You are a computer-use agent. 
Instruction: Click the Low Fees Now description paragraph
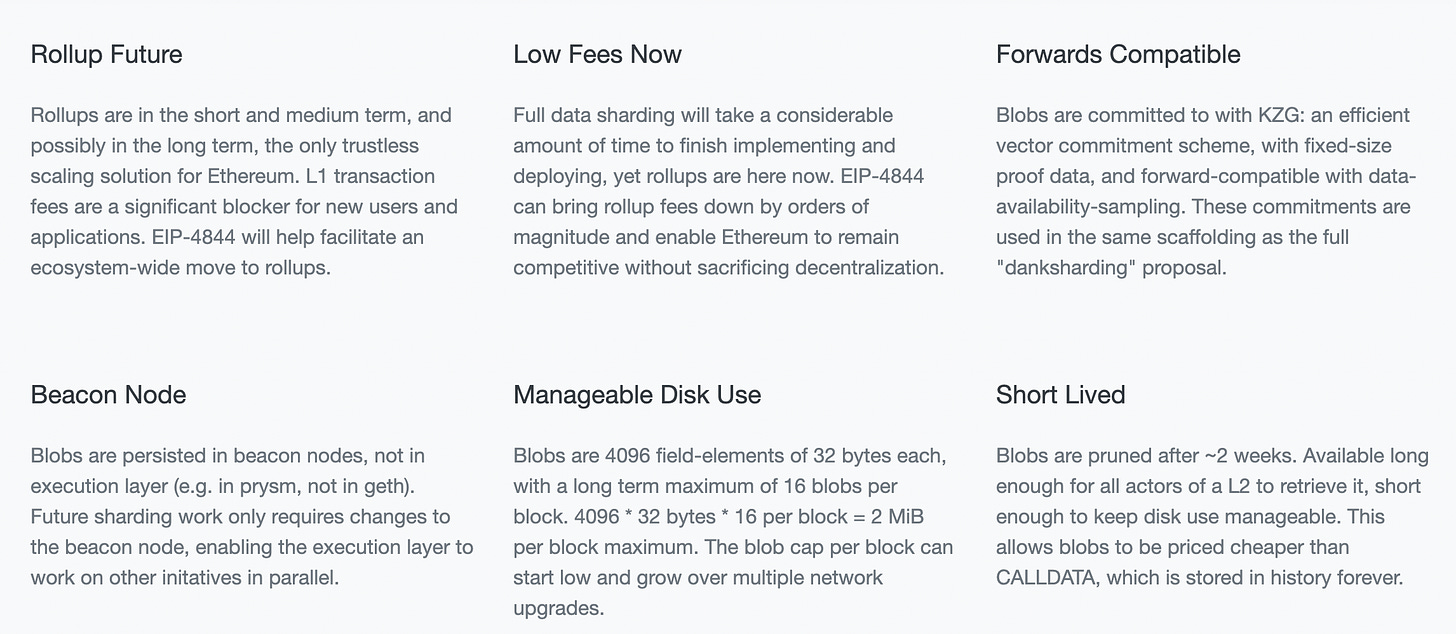[x=729, y=191]
